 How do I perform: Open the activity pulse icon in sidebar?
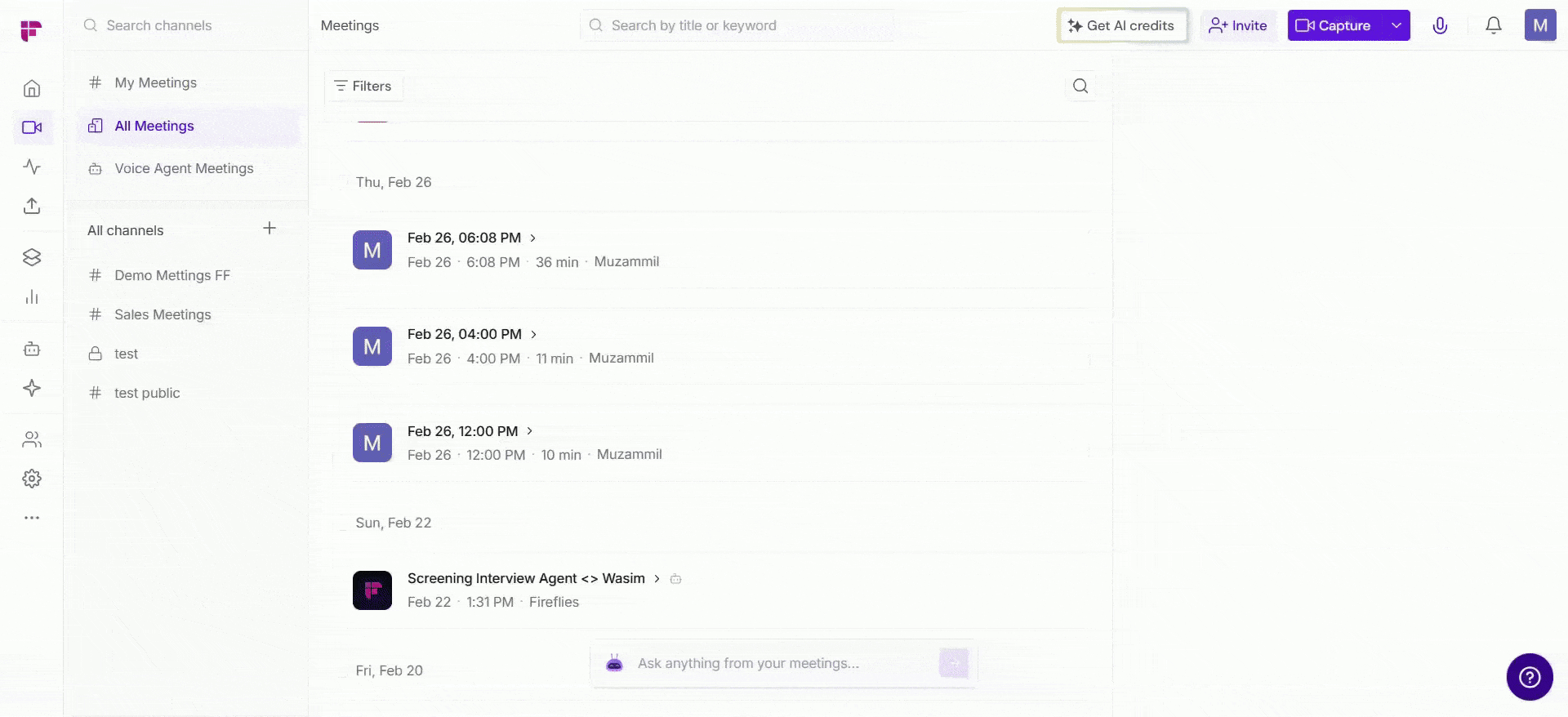click(32, 167)
